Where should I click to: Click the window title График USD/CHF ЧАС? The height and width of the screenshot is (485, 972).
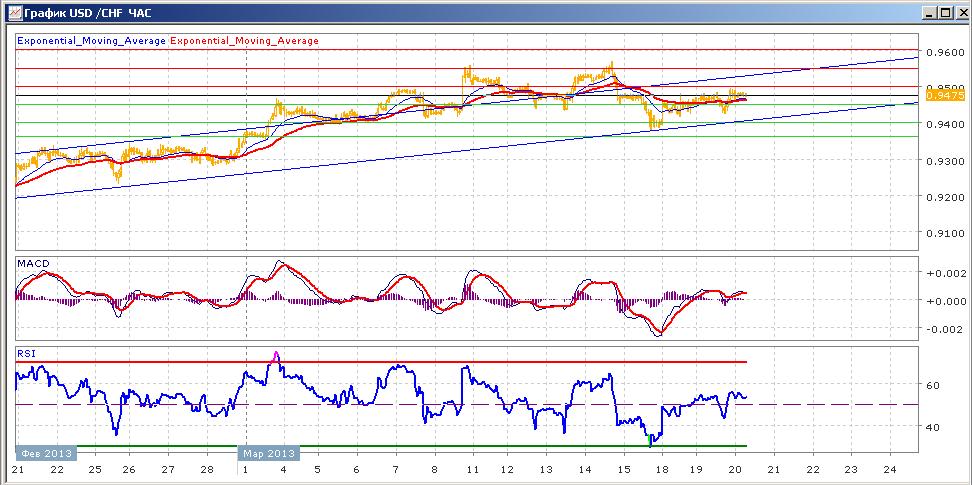pyautogui.click(x=87, y=12)
